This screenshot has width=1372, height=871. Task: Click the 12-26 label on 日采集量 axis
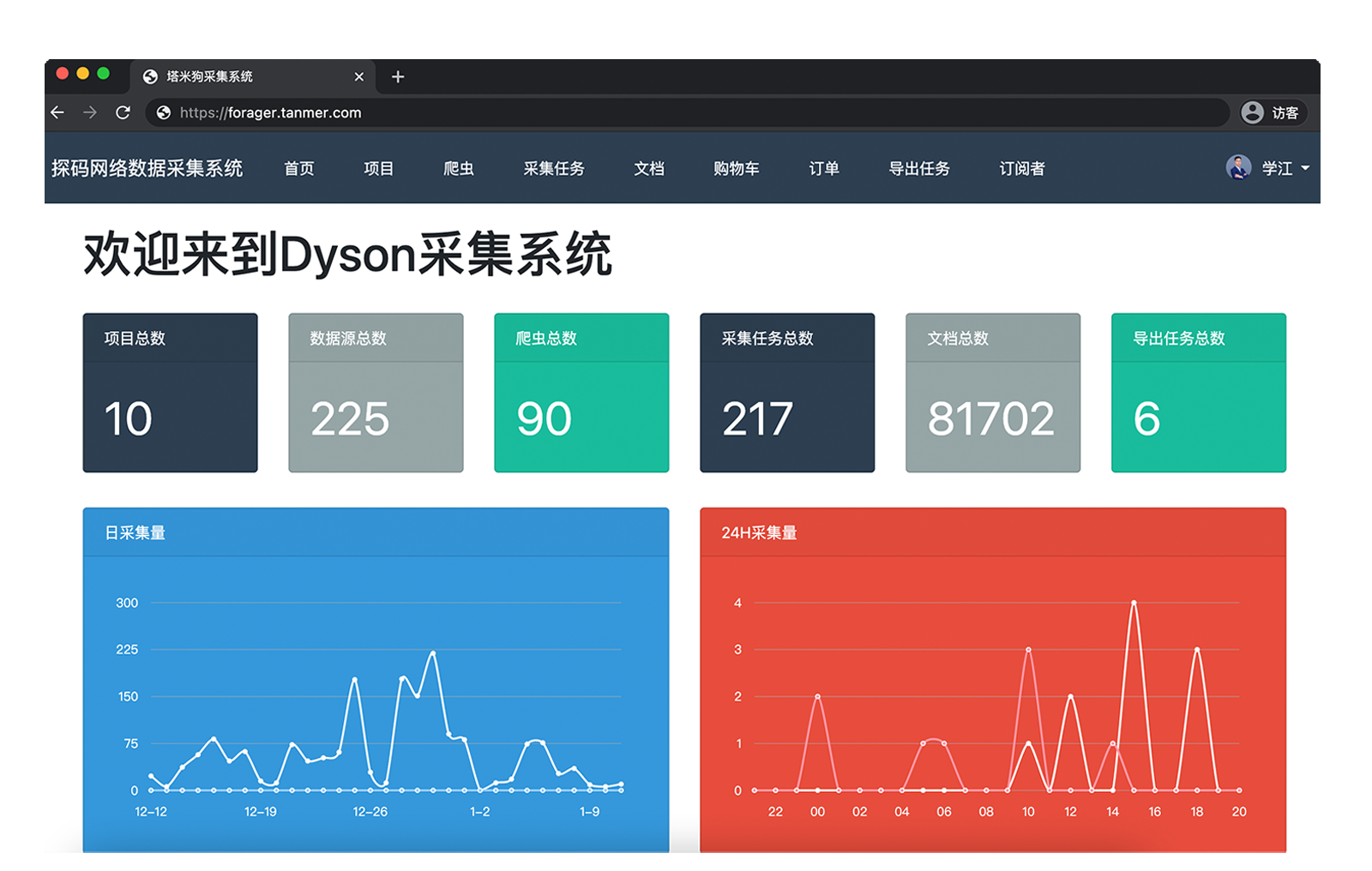coord(370,811)
